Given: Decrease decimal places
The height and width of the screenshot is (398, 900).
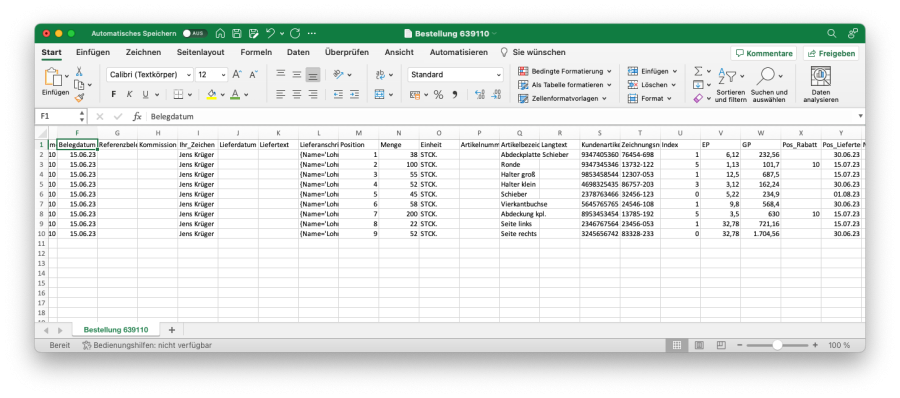Looking at the screenshot, I should (495, 95).
